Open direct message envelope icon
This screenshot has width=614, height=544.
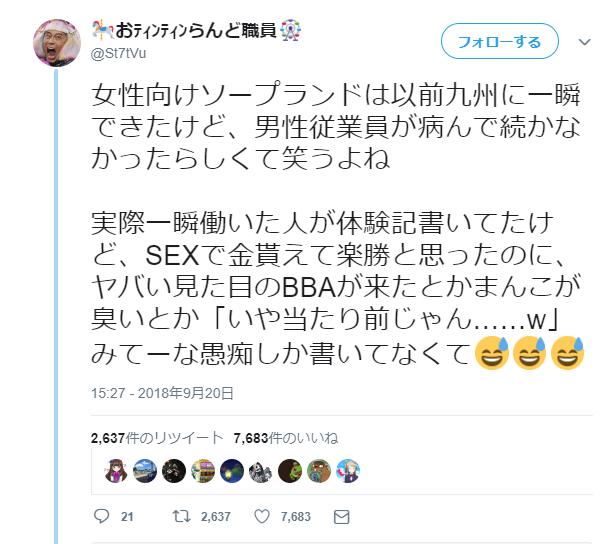pyautogui.click(x=341, y=517)
